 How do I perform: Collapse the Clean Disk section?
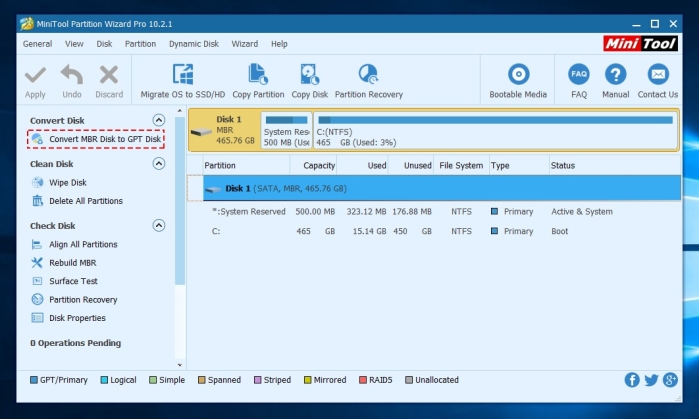coord(159,164)
